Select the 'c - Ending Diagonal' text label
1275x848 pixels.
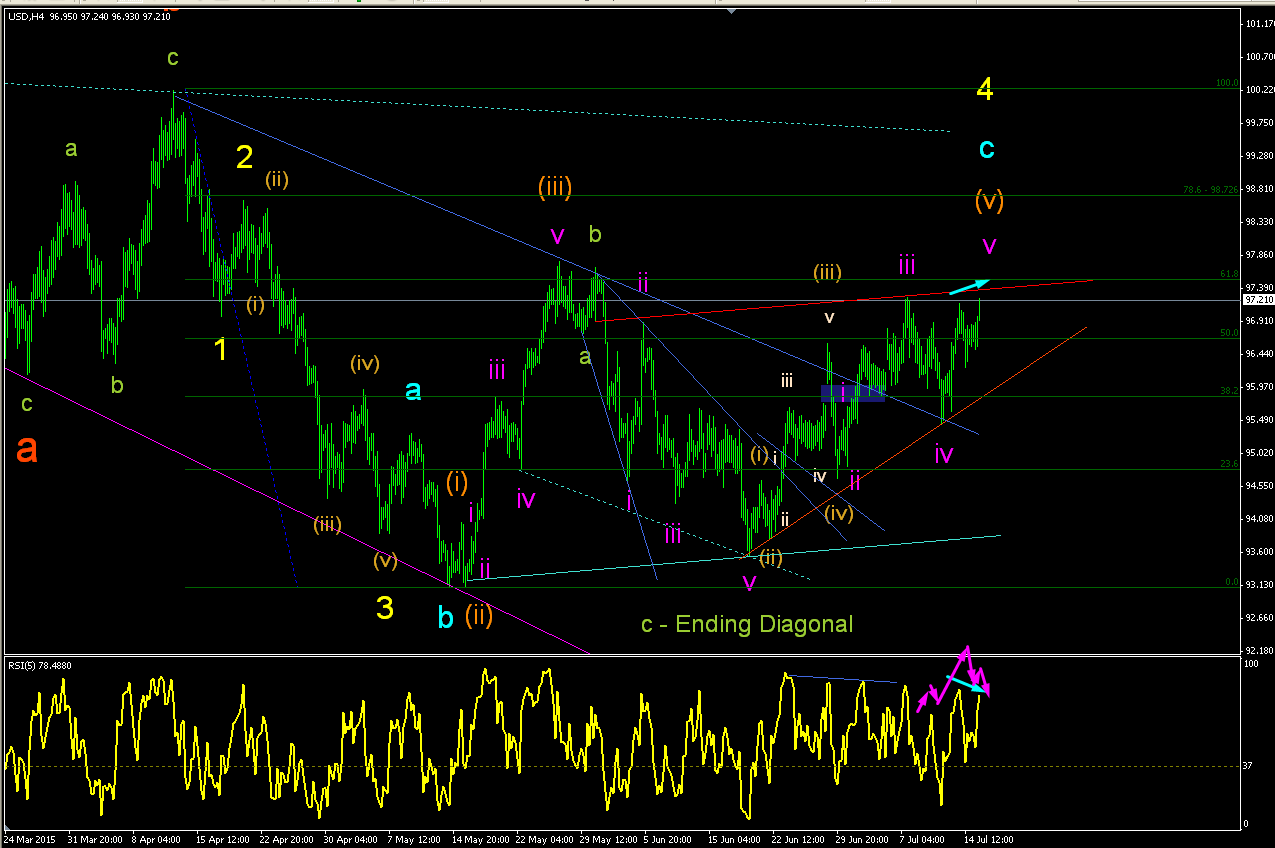747,625
